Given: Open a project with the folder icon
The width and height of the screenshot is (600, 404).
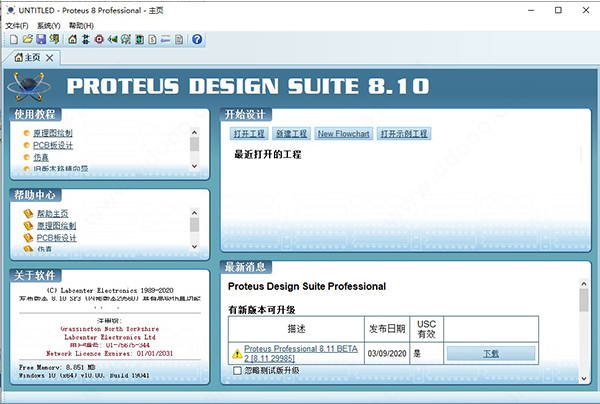Looking at the screenshot, I should (27, 39).
